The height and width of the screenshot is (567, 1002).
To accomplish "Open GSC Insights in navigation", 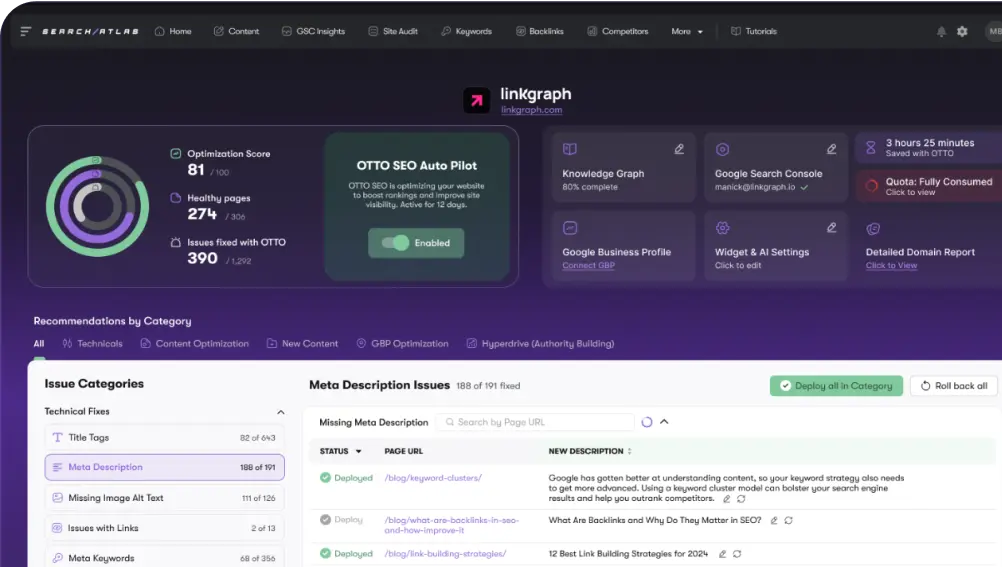I will tap(313, 31).
